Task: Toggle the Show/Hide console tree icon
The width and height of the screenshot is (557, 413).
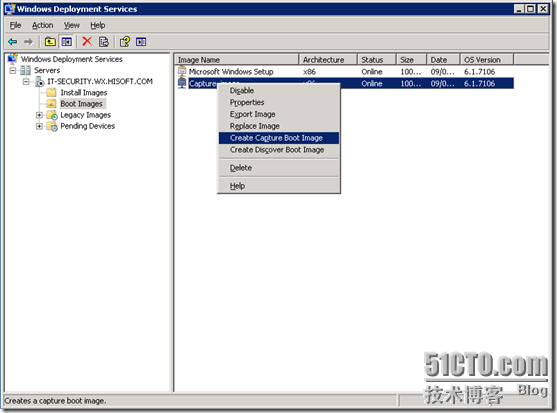Action: coord(67,42)
